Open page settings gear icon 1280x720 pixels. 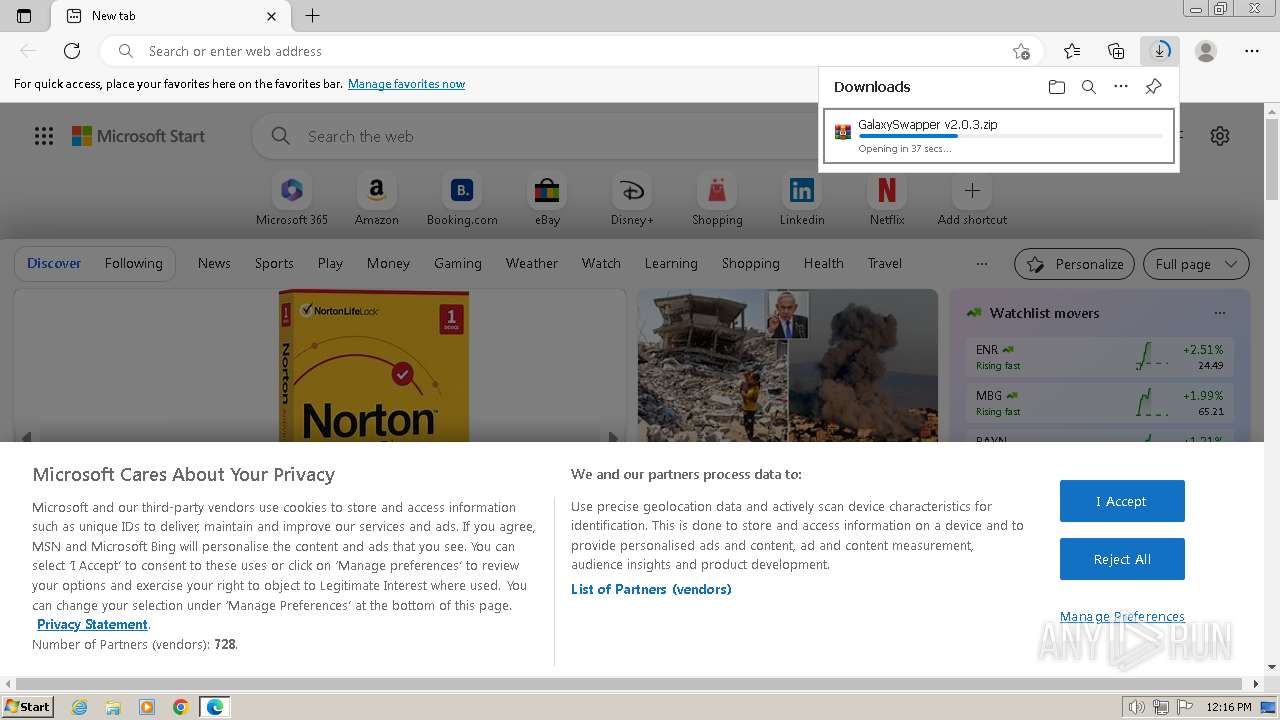[1220, 136]
